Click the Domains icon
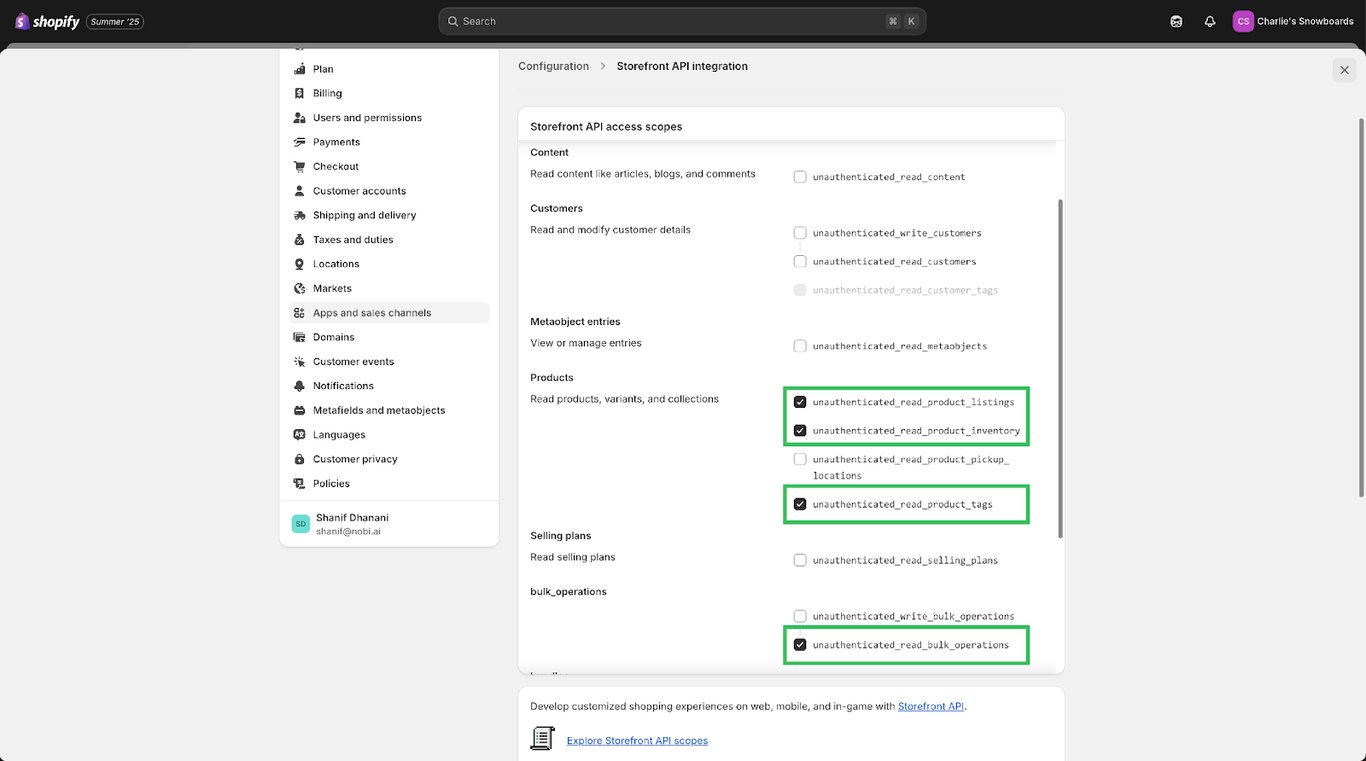The height and width of the screenshot is (761, 1366). [299, 337]
